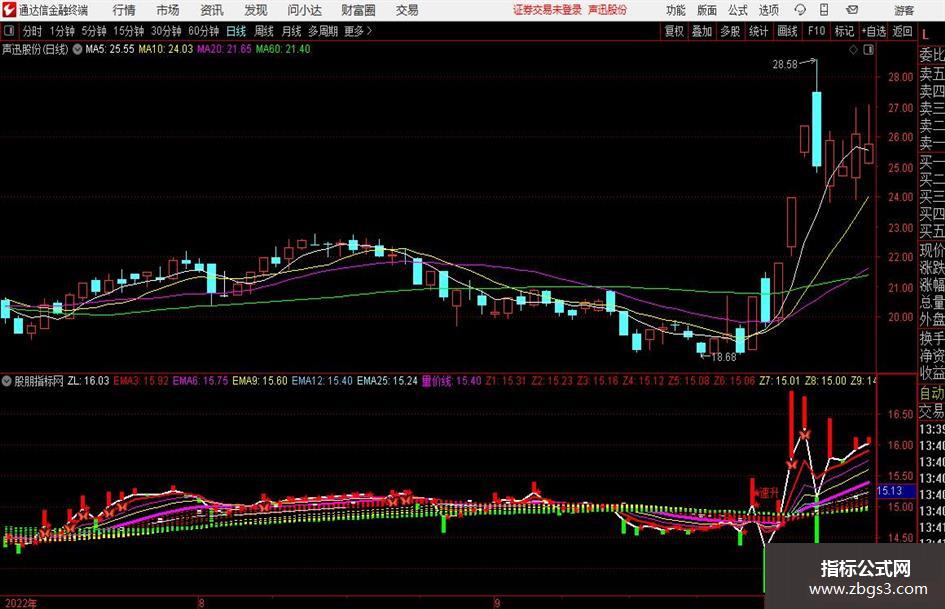
Task: Click the red 声迅股份 stock name link
Action: tap(608, 10)
